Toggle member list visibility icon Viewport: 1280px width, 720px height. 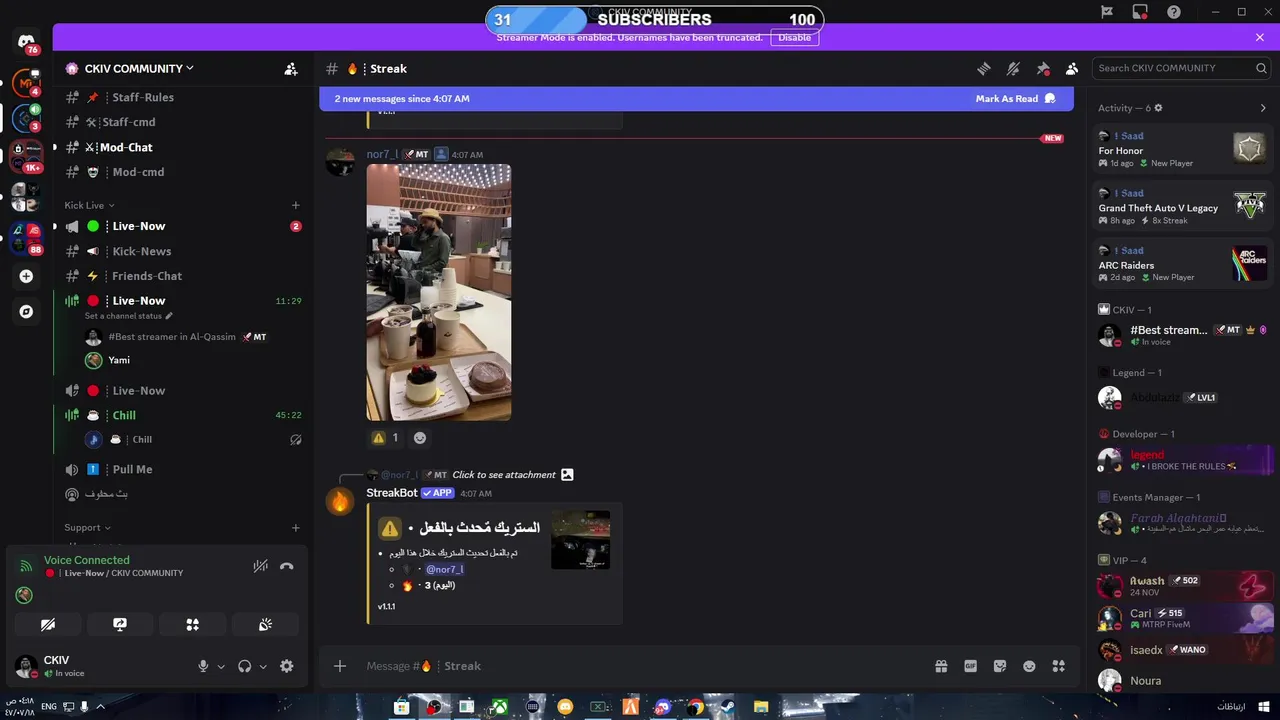(1072, 69)
